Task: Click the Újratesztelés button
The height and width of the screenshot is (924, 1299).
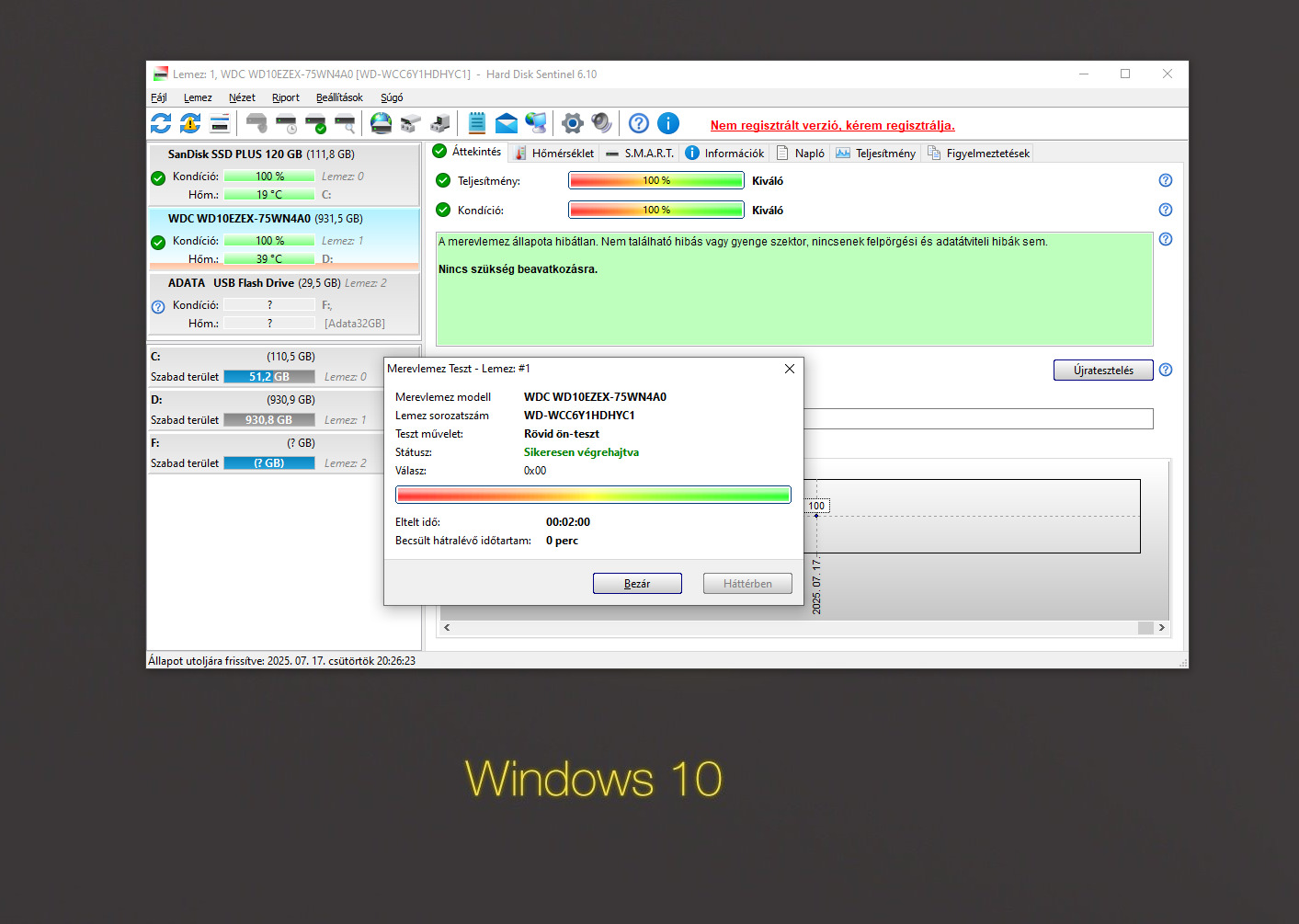Action: [1103, 370]
